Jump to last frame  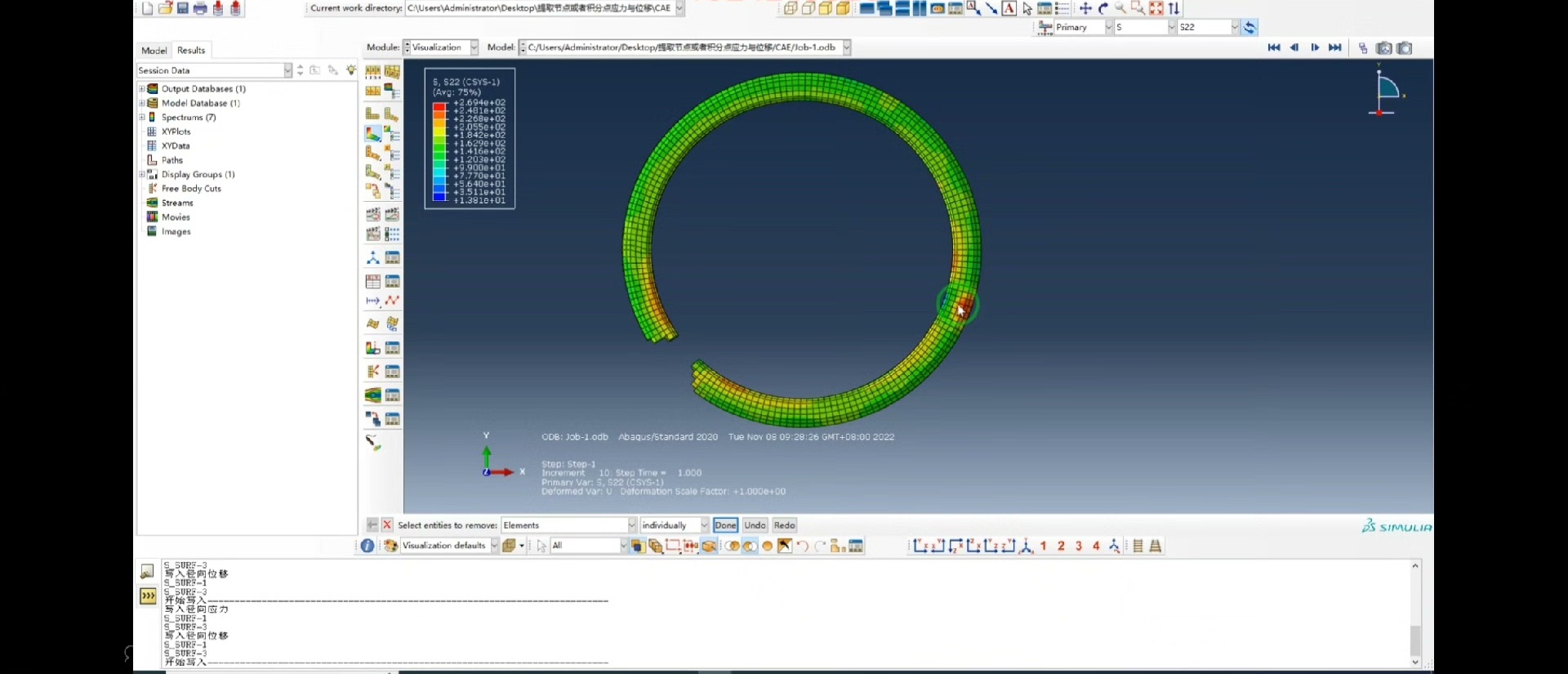[1335, 47]
